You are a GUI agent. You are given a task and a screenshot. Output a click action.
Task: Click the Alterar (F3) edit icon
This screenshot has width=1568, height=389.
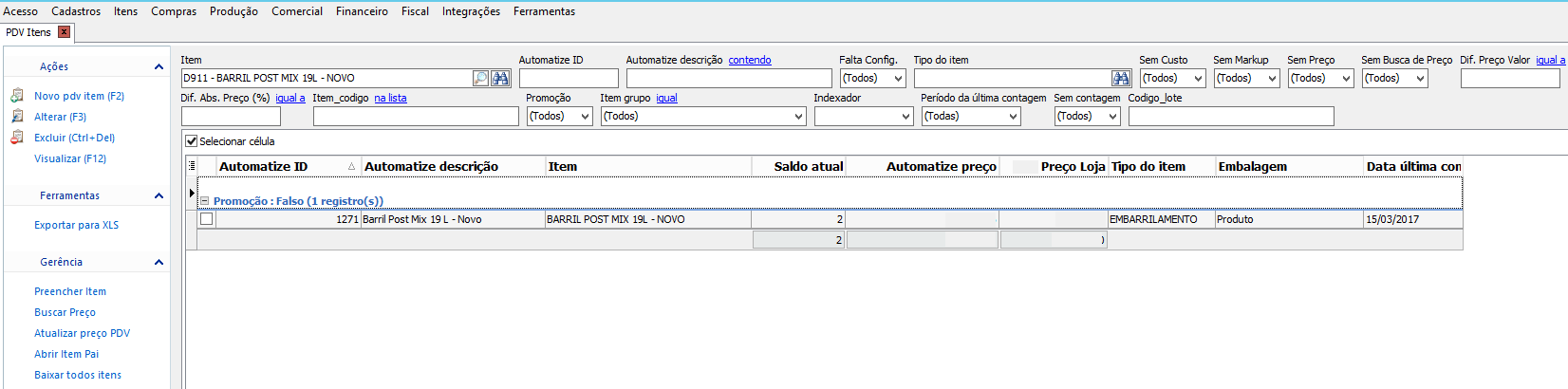click(17, 117)
